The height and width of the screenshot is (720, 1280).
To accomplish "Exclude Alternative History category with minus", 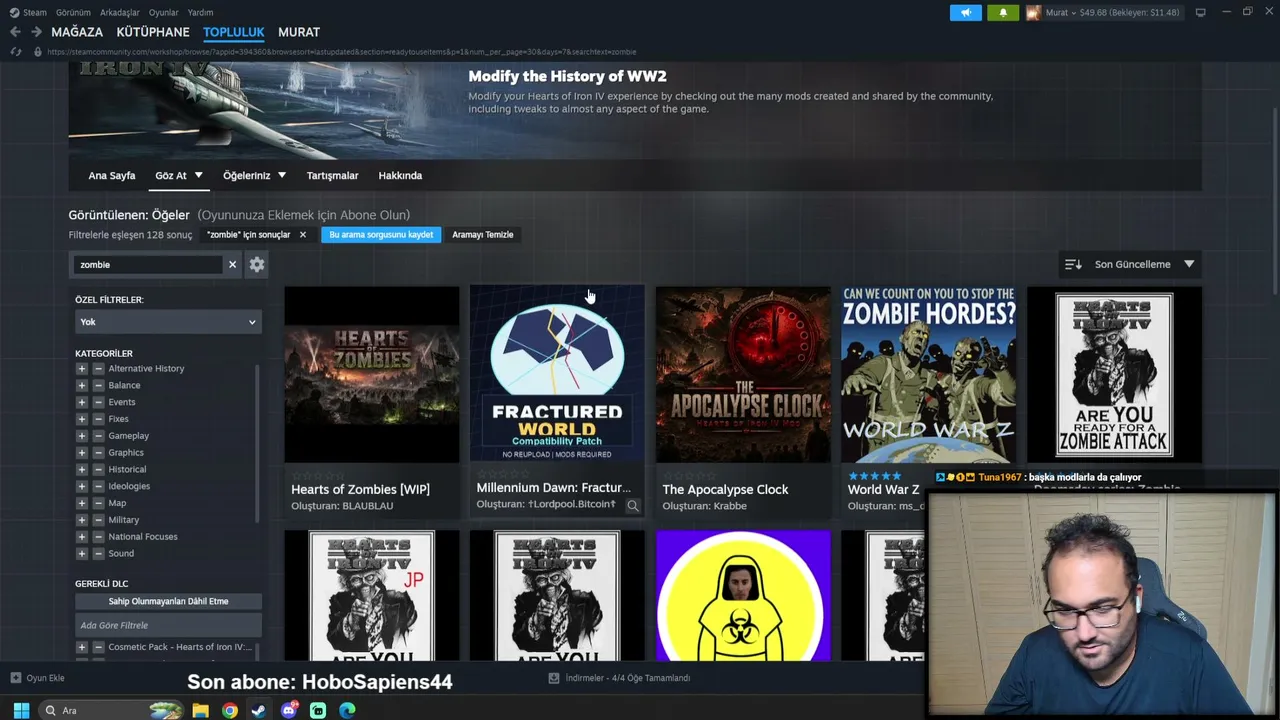I will (x=98, y=369).
